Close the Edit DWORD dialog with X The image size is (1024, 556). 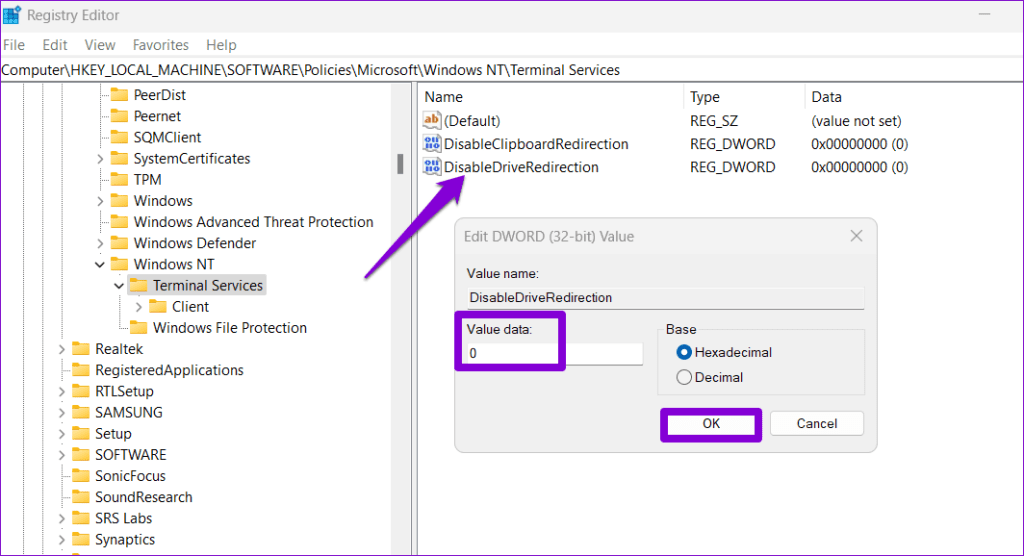click(x=856, y=237)
